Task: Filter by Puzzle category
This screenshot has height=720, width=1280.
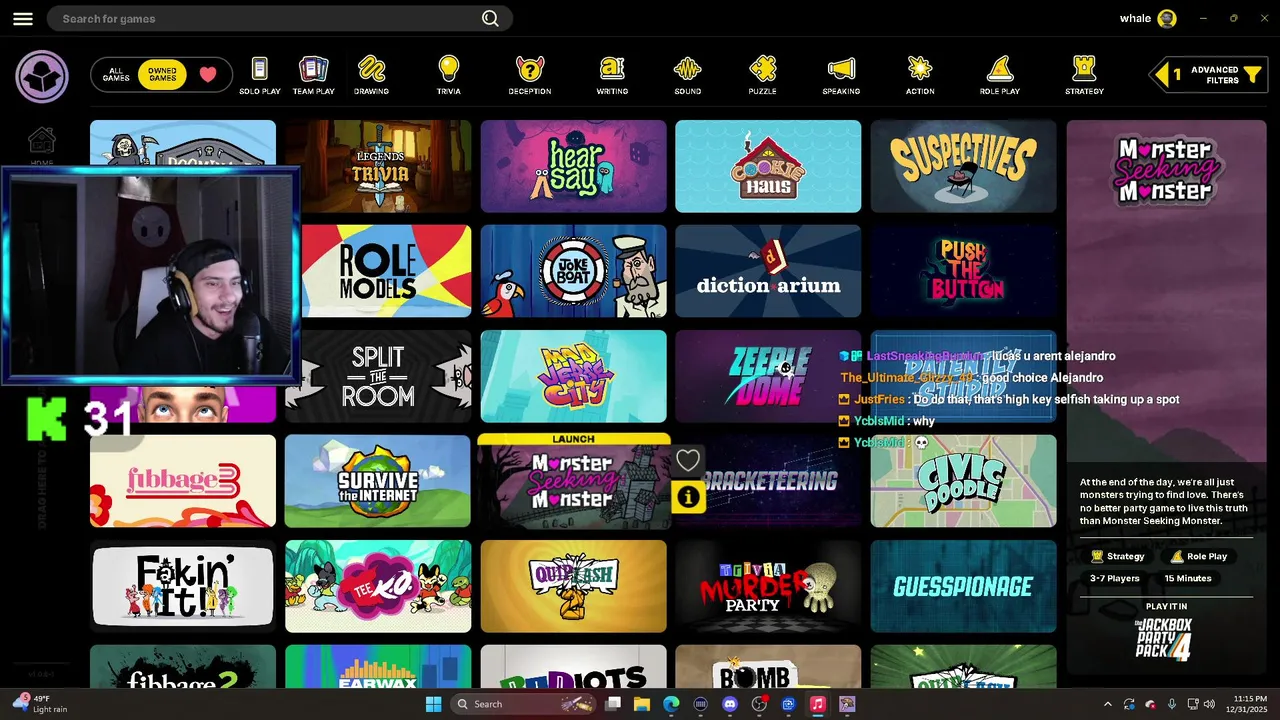Action: point(762,76)
